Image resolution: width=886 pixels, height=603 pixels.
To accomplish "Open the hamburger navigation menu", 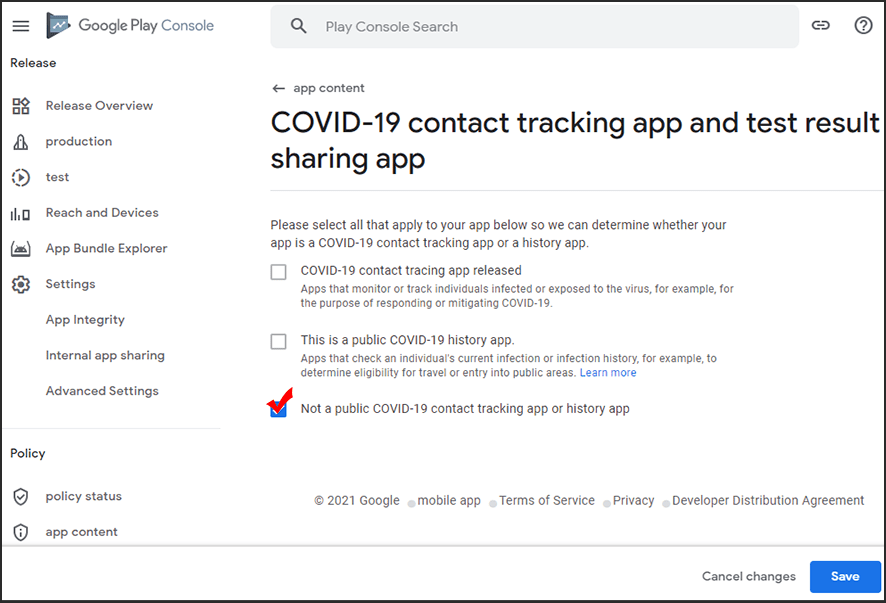I will [21, 26].
